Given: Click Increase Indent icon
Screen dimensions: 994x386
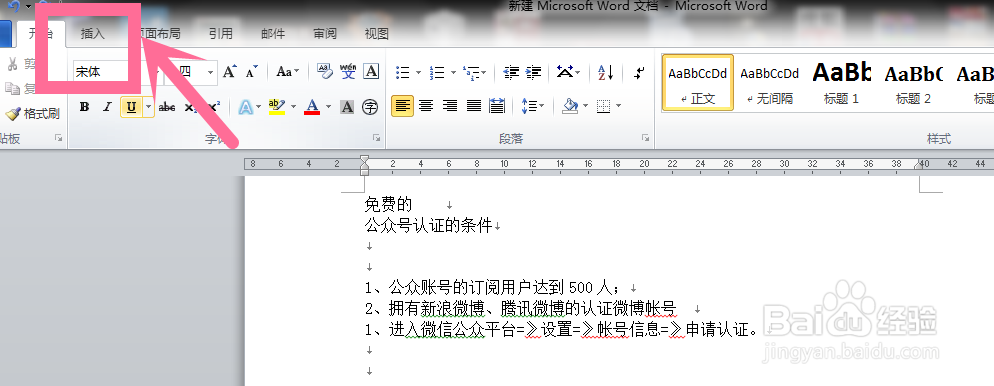Looking at the screenshot, I should (x=534, y=72).
